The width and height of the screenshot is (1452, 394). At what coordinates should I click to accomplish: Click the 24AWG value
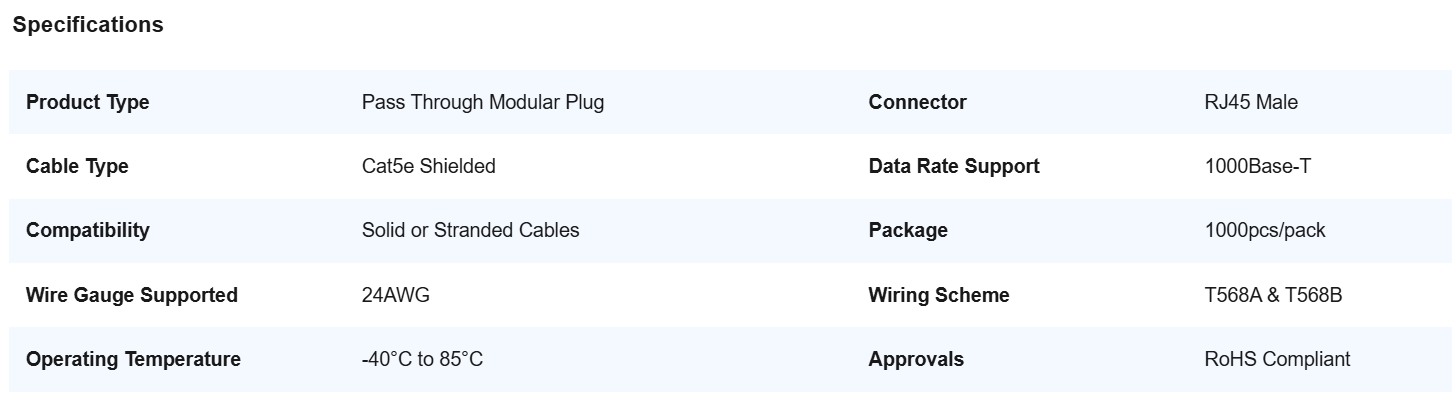[396, 295]
